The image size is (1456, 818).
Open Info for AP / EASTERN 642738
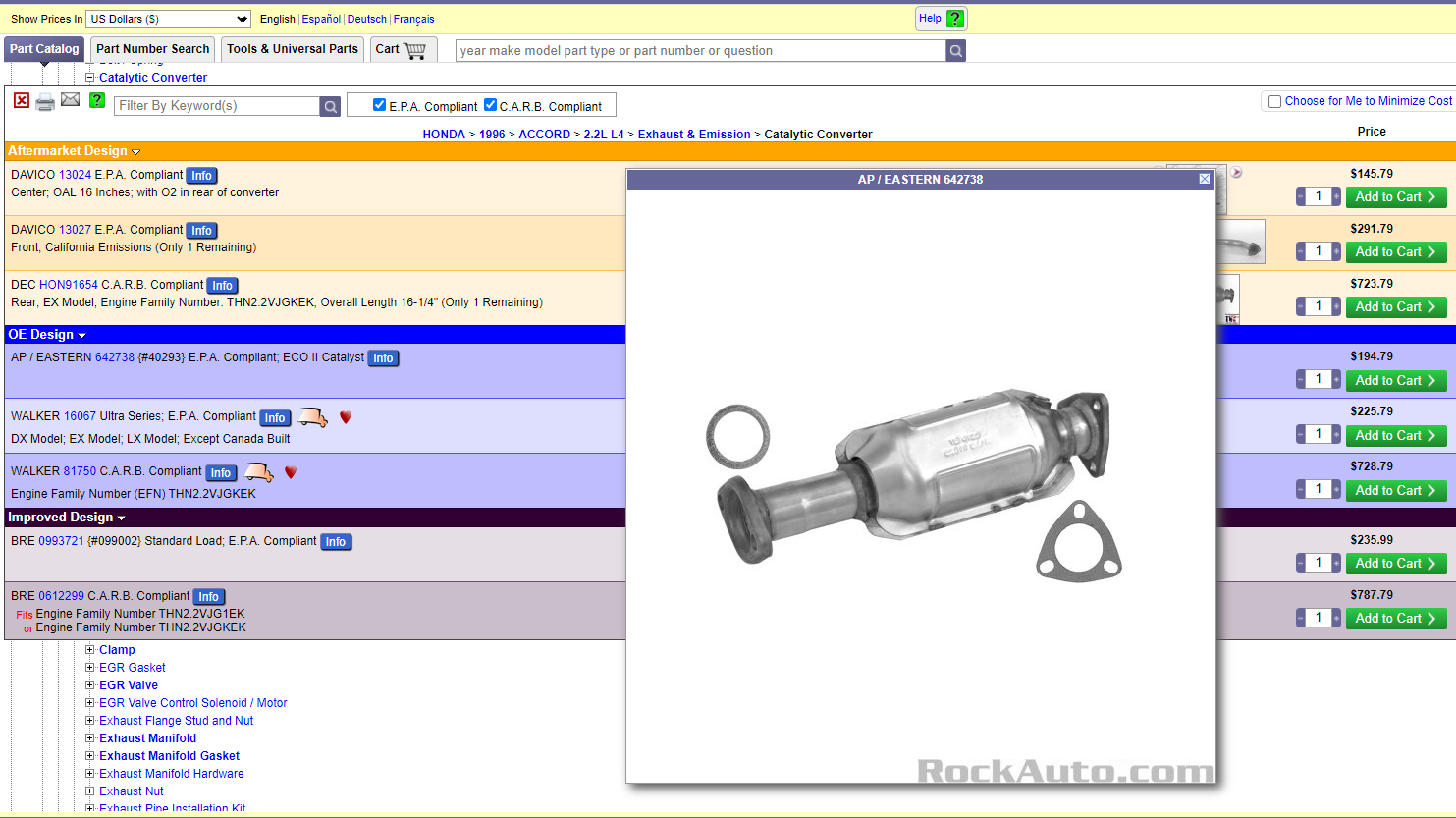[383, 358]
